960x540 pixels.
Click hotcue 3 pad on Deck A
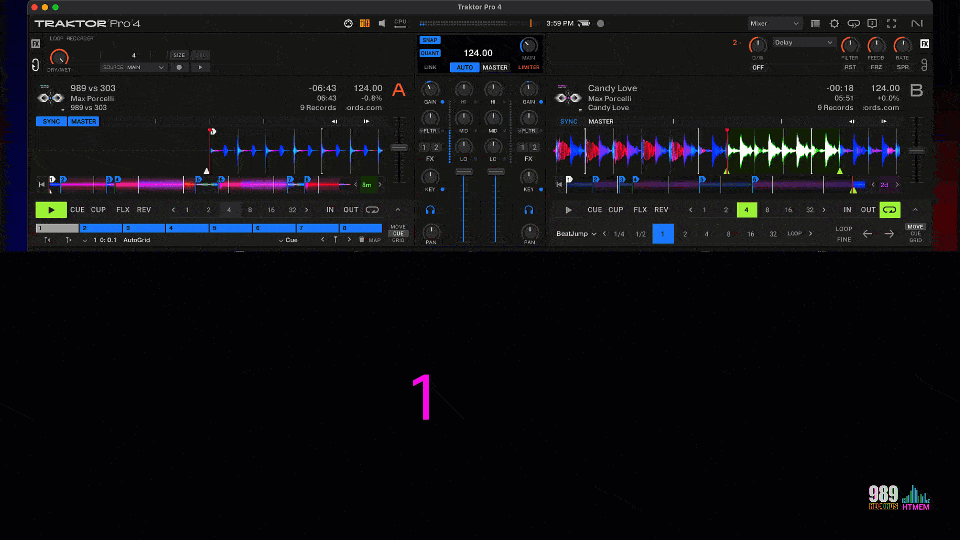pos(144,228)
